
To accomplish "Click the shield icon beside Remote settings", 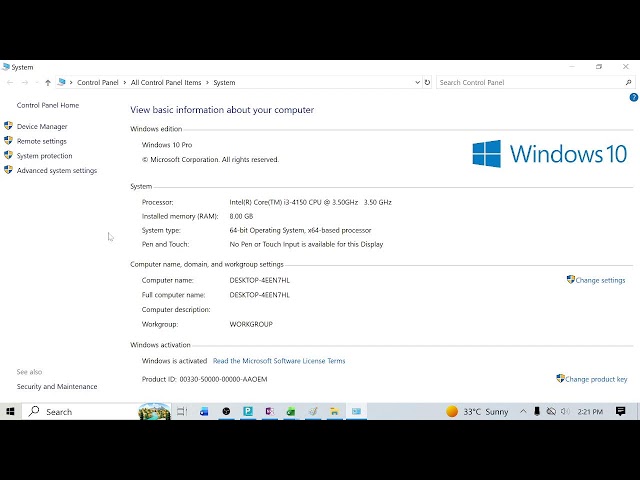I will (x=8, y=140).
